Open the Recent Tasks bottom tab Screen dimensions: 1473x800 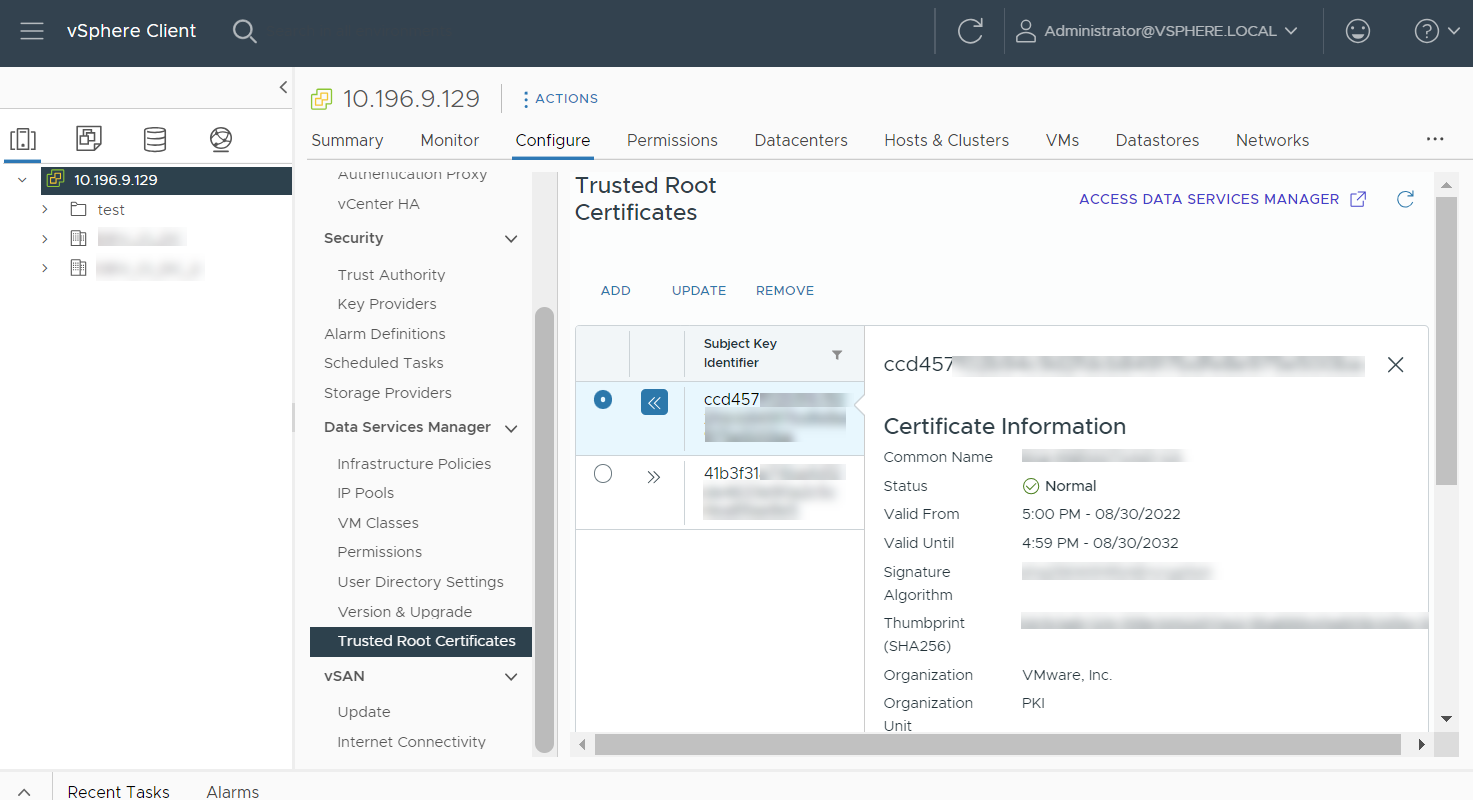[118, 792]
